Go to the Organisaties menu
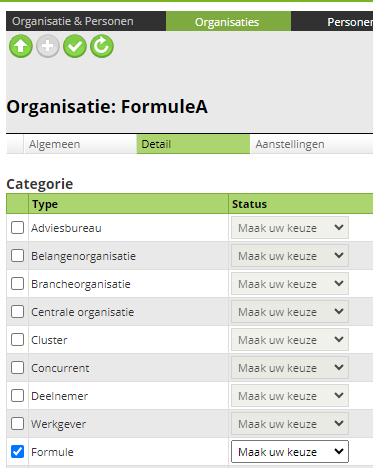This screenshot has height=468, width=373. click(228, 21)
